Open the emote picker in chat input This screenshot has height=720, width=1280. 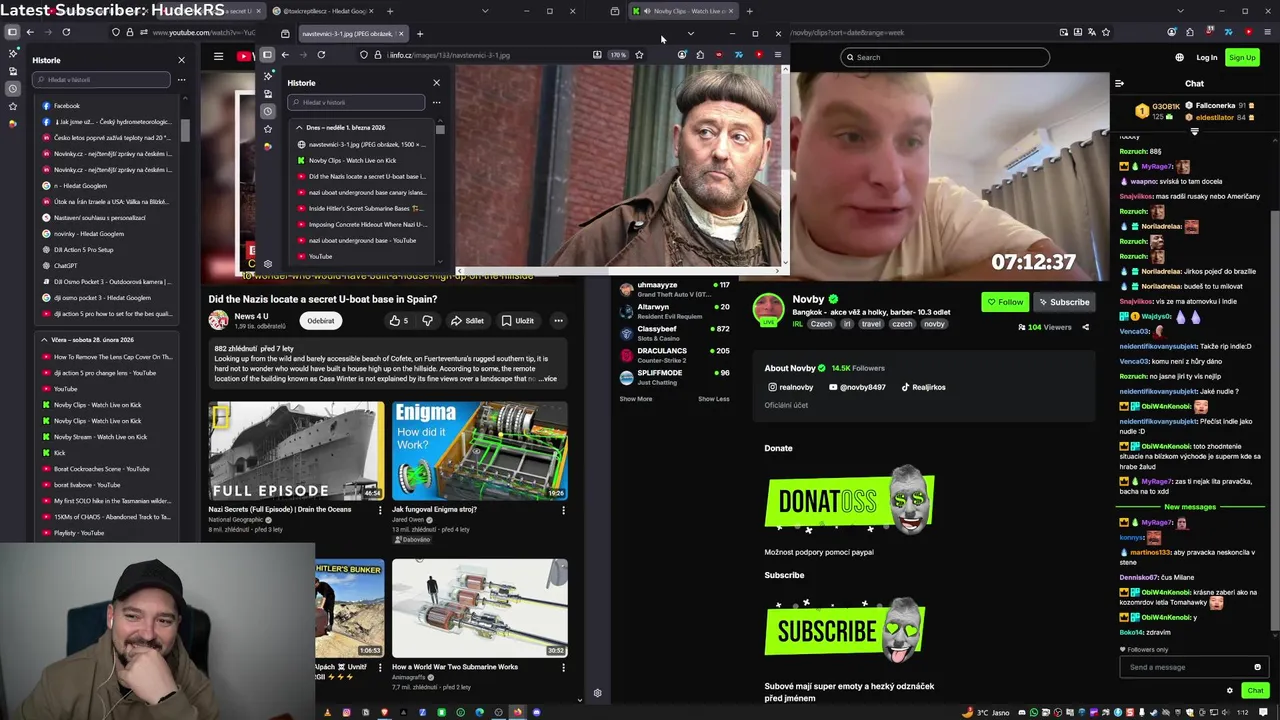coord(1257,667)
